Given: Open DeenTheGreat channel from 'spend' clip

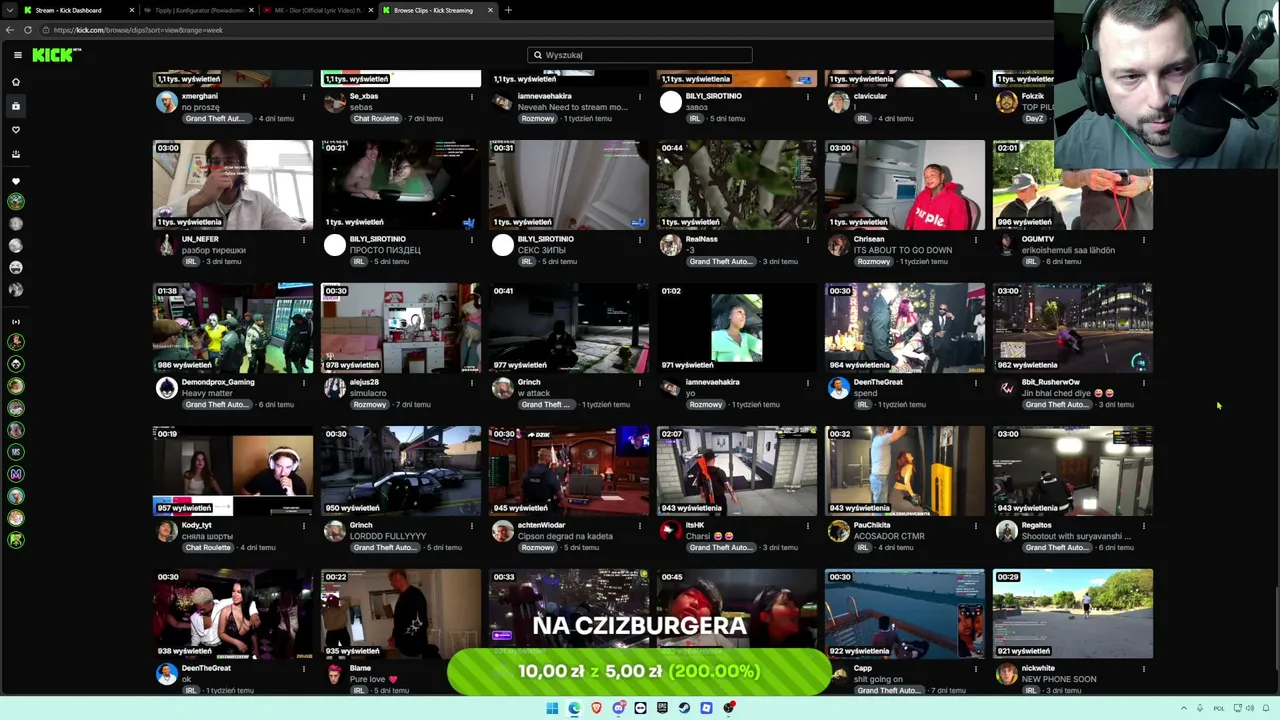Looking at the screenshot, I should (x=878, y=382).
